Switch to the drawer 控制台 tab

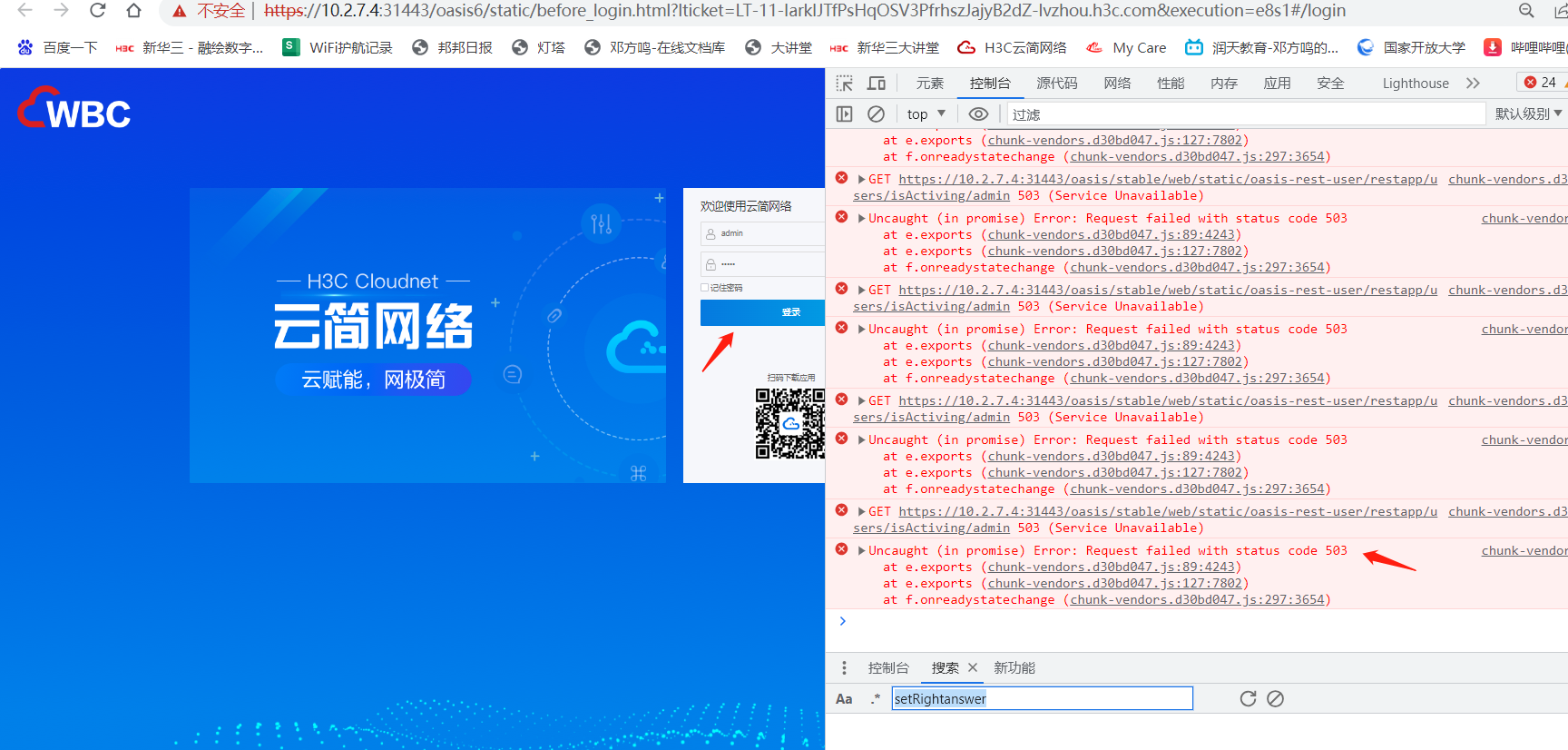pyautogui.click(x=888, y=668)
